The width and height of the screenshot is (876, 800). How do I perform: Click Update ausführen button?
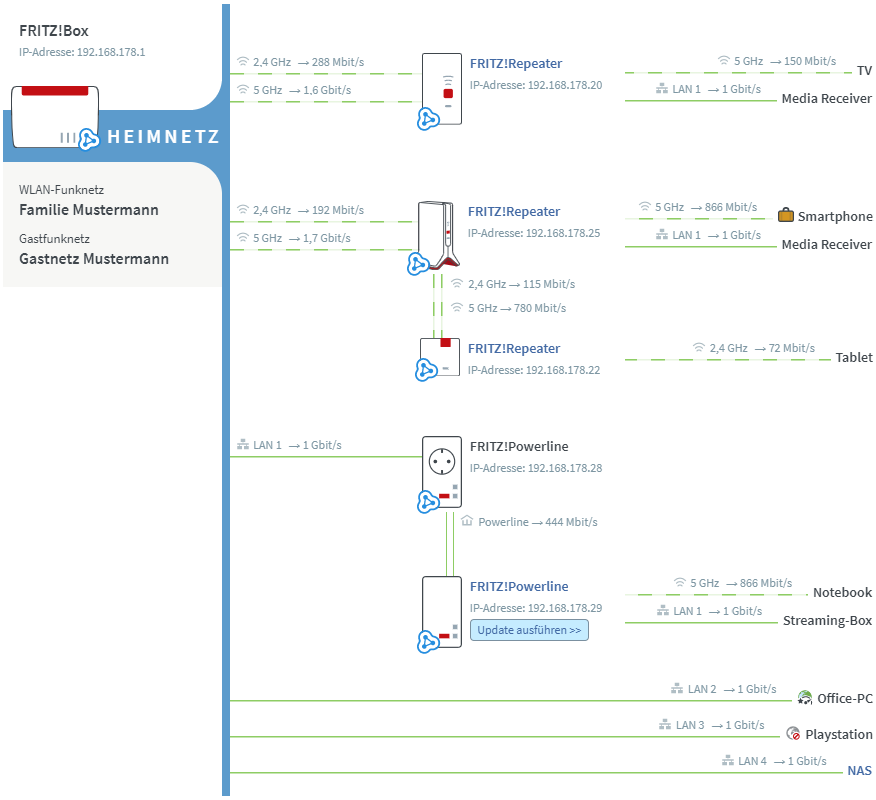[x=529, y=630]
